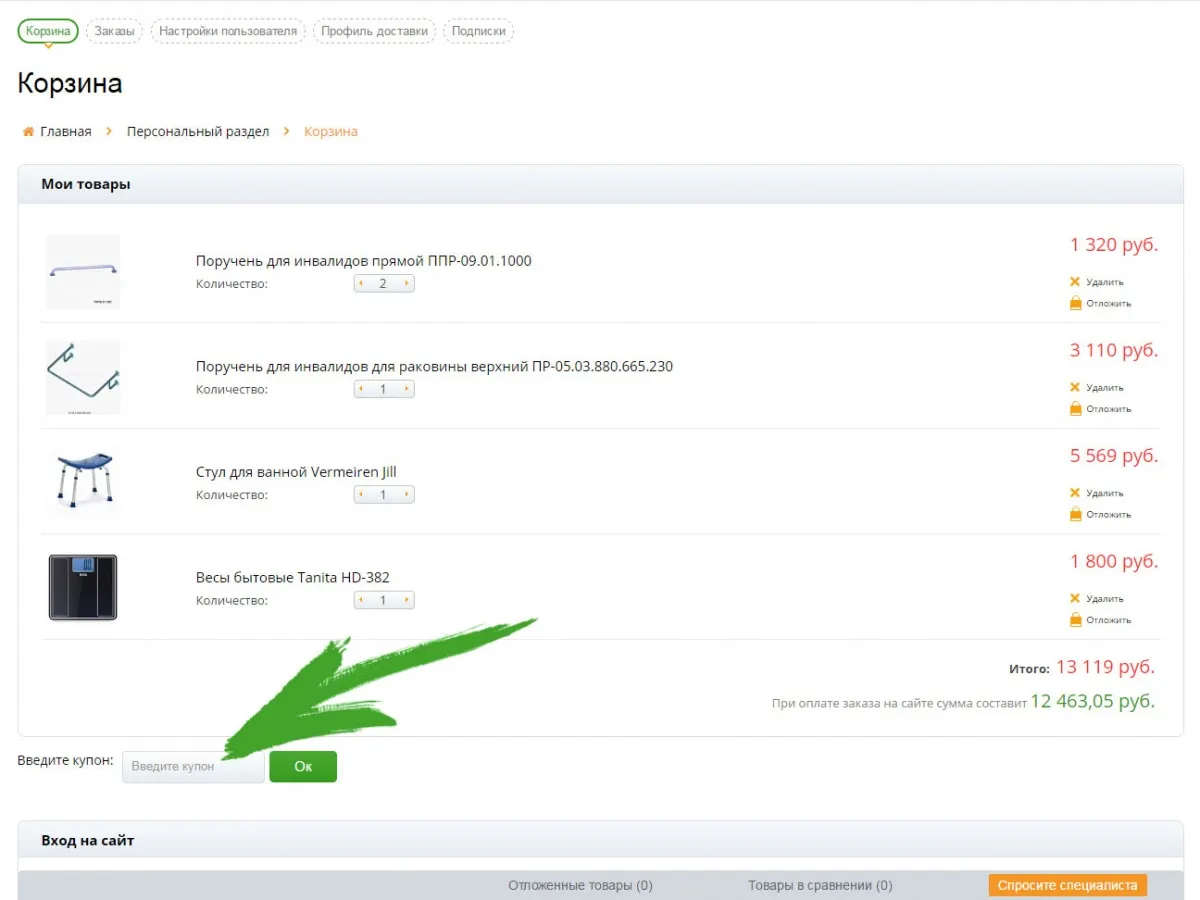The height and width of the screenshot is (900, 1200).
Task: Decrease quantity of straight handrail ППР-09.01.1000
Action: coord(361,284)
